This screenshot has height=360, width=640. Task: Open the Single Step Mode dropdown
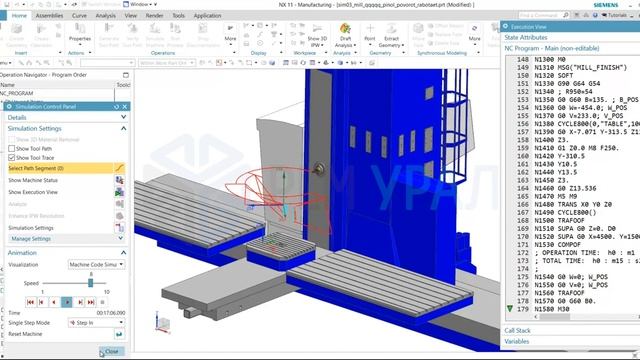coord(96,322)
